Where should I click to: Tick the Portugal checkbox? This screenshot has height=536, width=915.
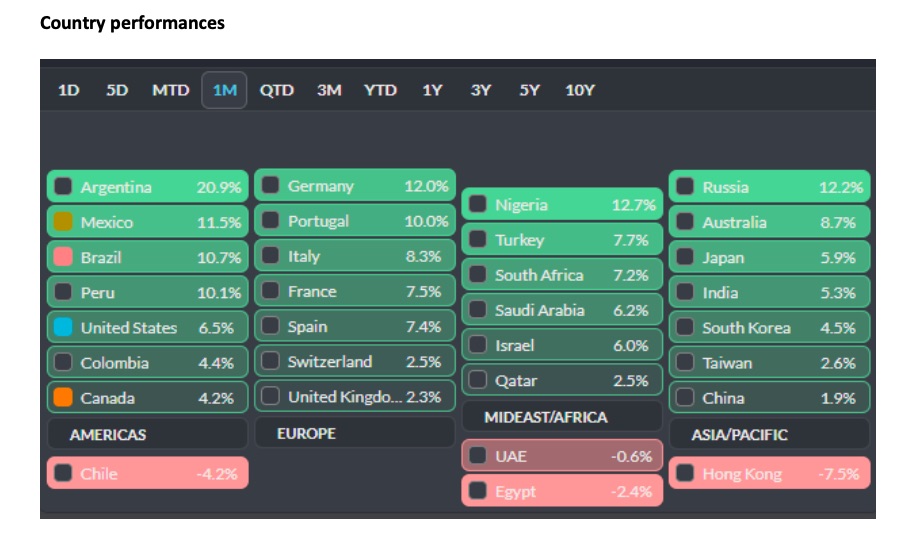[270, 220]
